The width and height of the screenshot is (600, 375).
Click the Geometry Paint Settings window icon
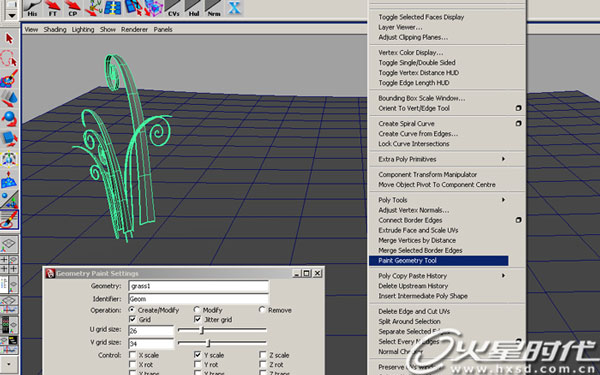pos(50,273)
